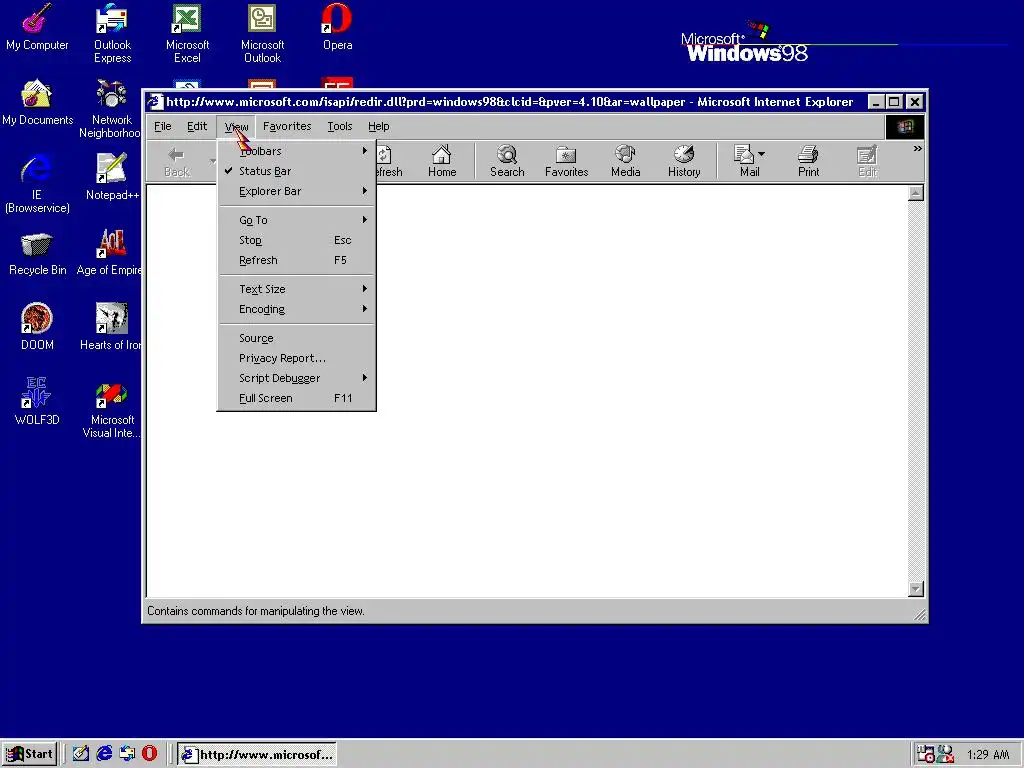
Task: Choose Source in the View menu
Action: pos(296,338)
